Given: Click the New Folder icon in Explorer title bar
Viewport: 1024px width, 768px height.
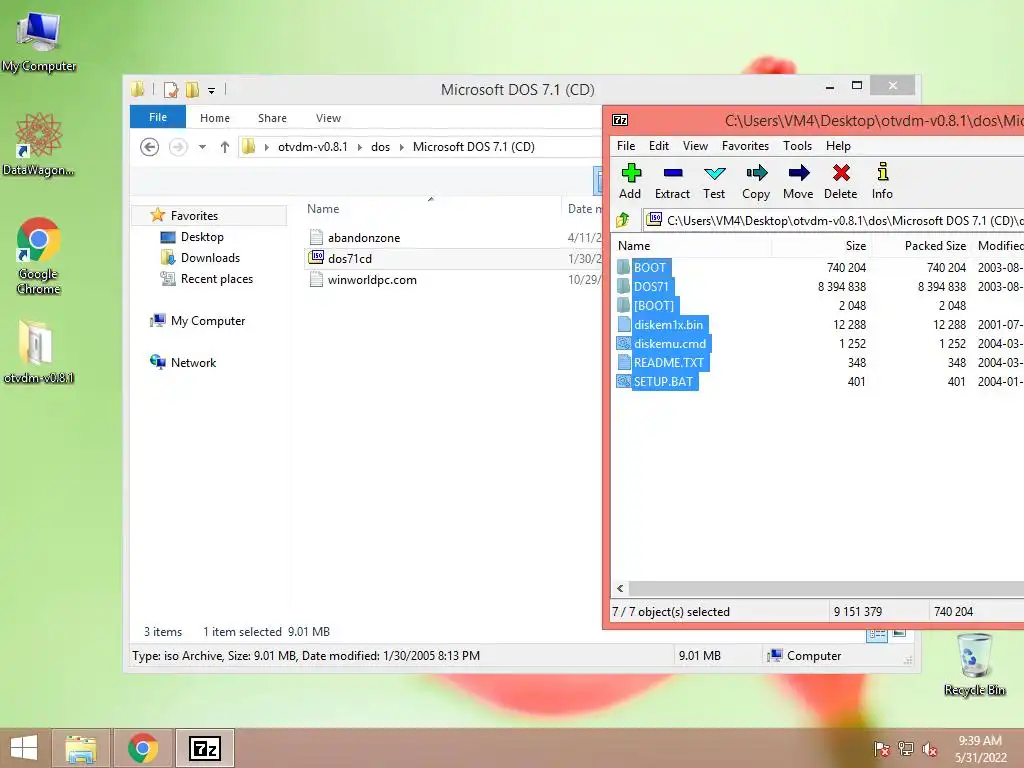Looking at the screenshot, I should point(192,89).
